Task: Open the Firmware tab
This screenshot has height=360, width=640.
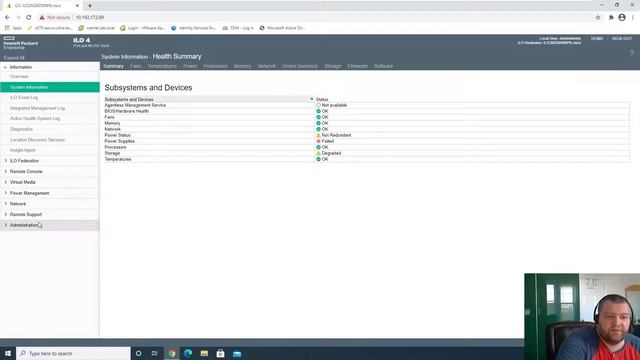Action: click(x=358, y=66)
